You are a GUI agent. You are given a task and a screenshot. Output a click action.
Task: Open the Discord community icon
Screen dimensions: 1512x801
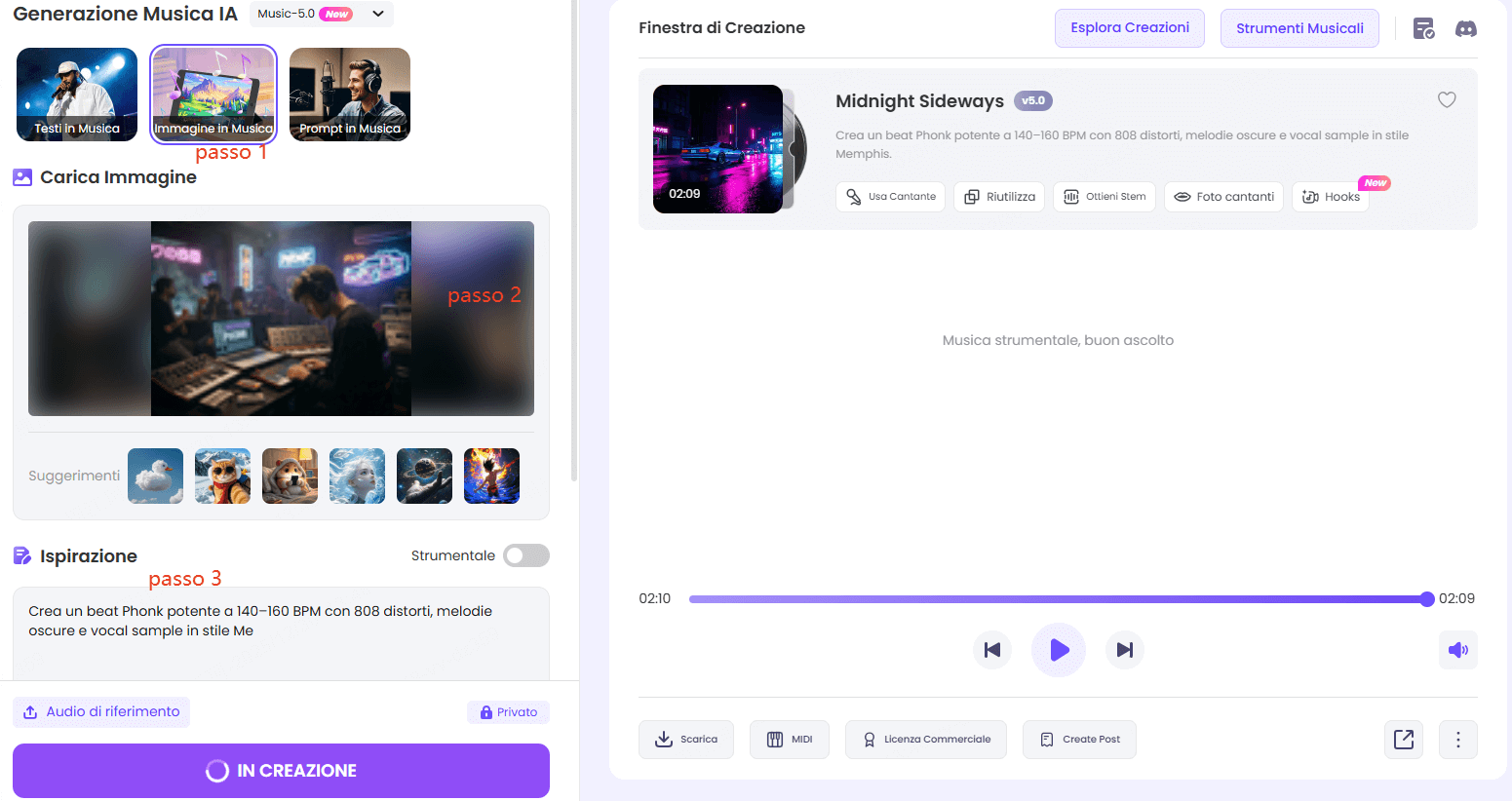[1467, 28]
